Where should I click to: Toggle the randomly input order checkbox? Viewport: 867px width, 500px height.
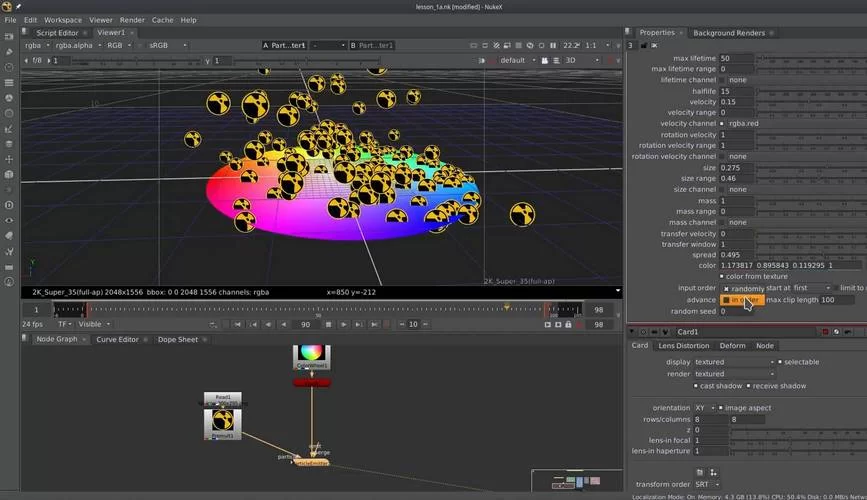point(726,288)
